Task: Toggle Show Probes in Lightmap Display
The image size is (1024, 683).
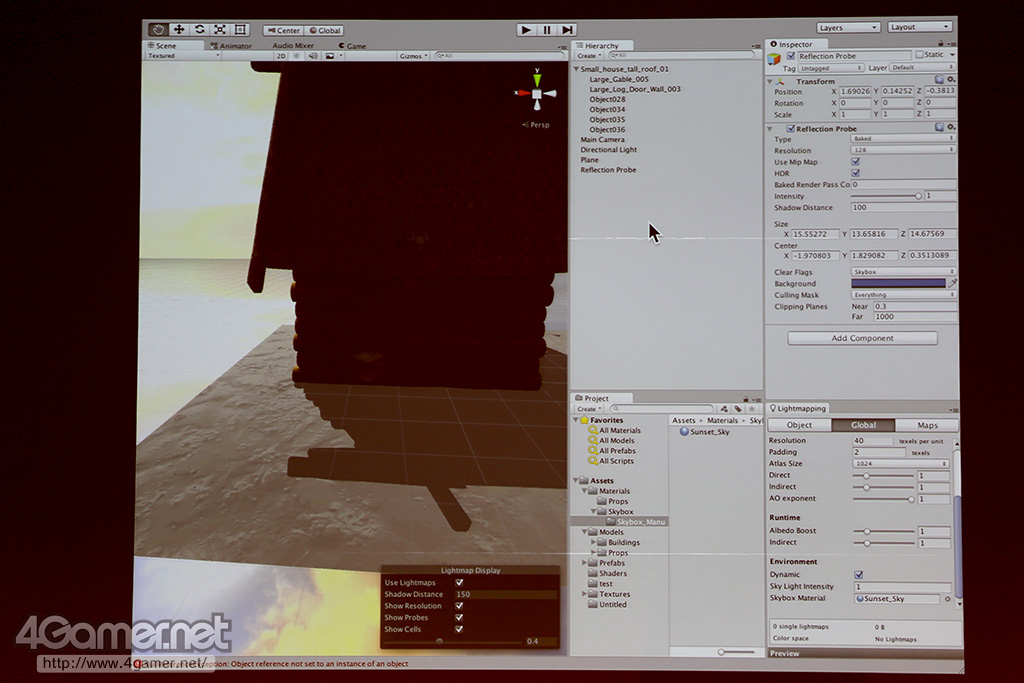Action: (459, 617)
